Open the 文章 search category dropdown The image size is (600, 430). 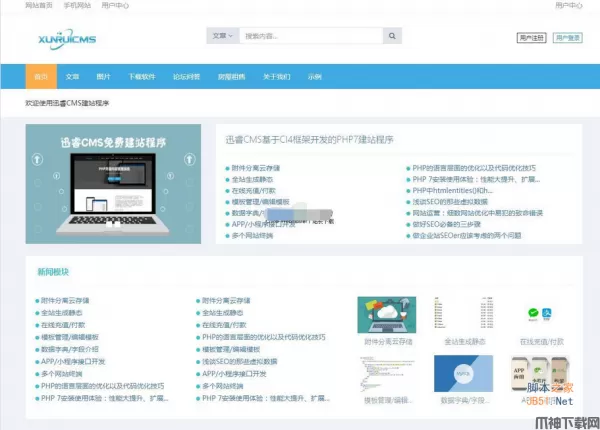[223, 36]
